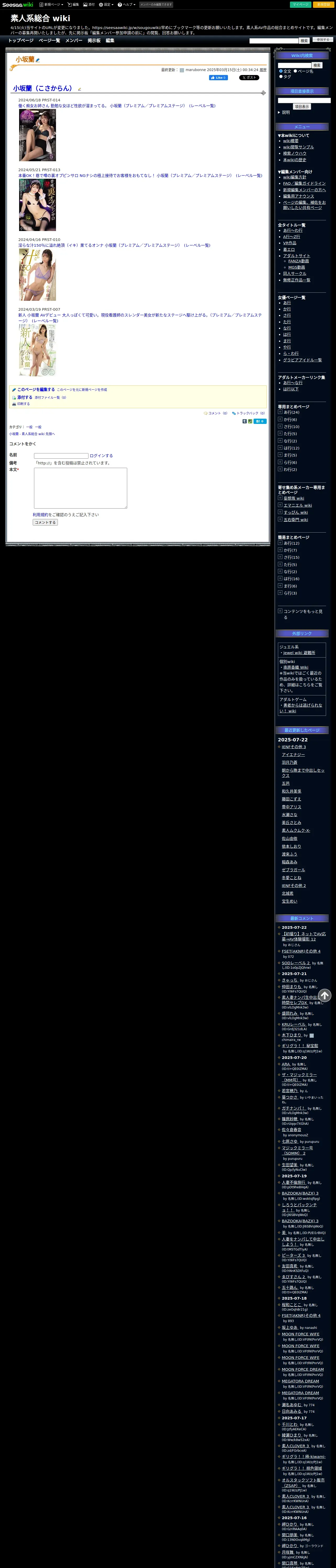
Task: Click the Tumblr share icon
Action: (244, 421)
